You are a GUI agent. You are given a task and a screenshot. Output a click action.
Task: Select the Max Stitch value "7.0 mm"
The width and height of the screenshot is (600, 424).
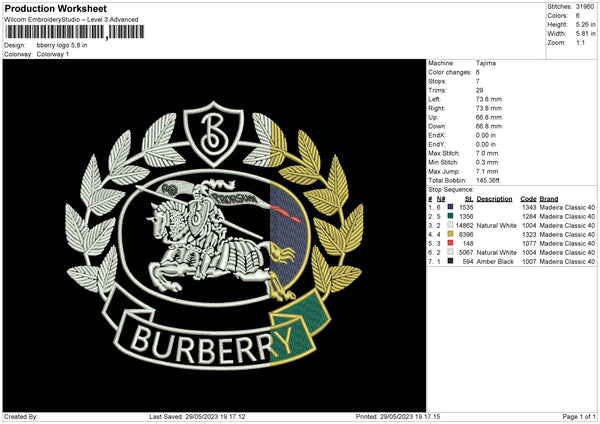[x=487, y=153]
